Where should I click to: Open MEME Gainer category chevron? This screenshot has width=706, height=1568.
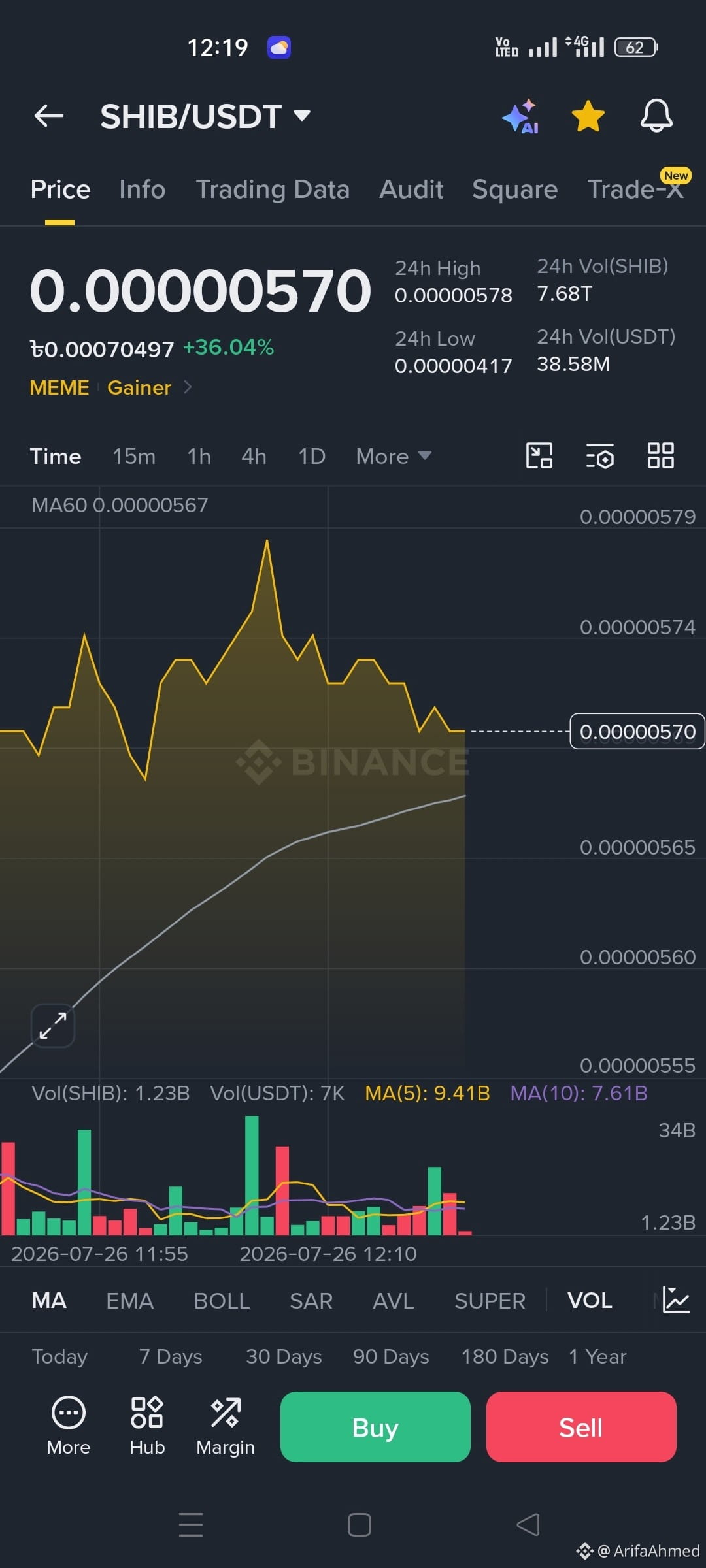coord(188,387)
